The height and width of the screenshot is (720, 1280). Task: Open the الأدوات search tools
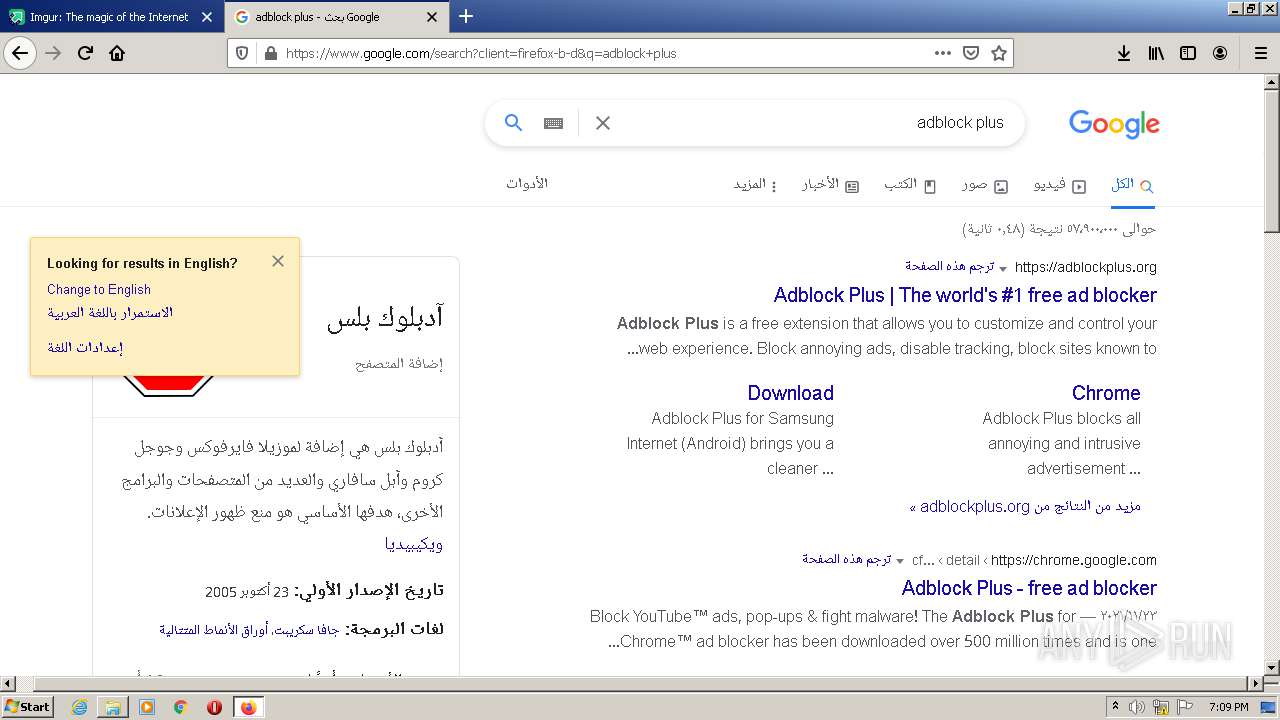point(527,184)
